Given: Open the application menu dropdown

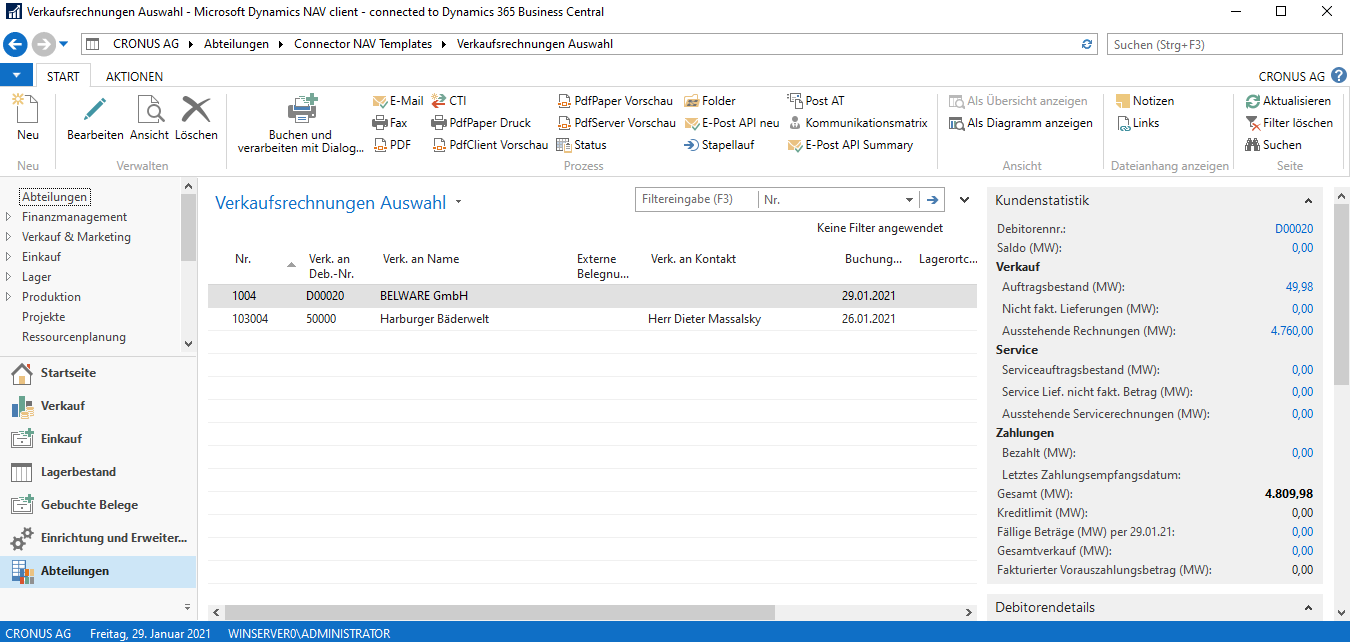Looking at the screenshot, I should (x=16, y=76).
